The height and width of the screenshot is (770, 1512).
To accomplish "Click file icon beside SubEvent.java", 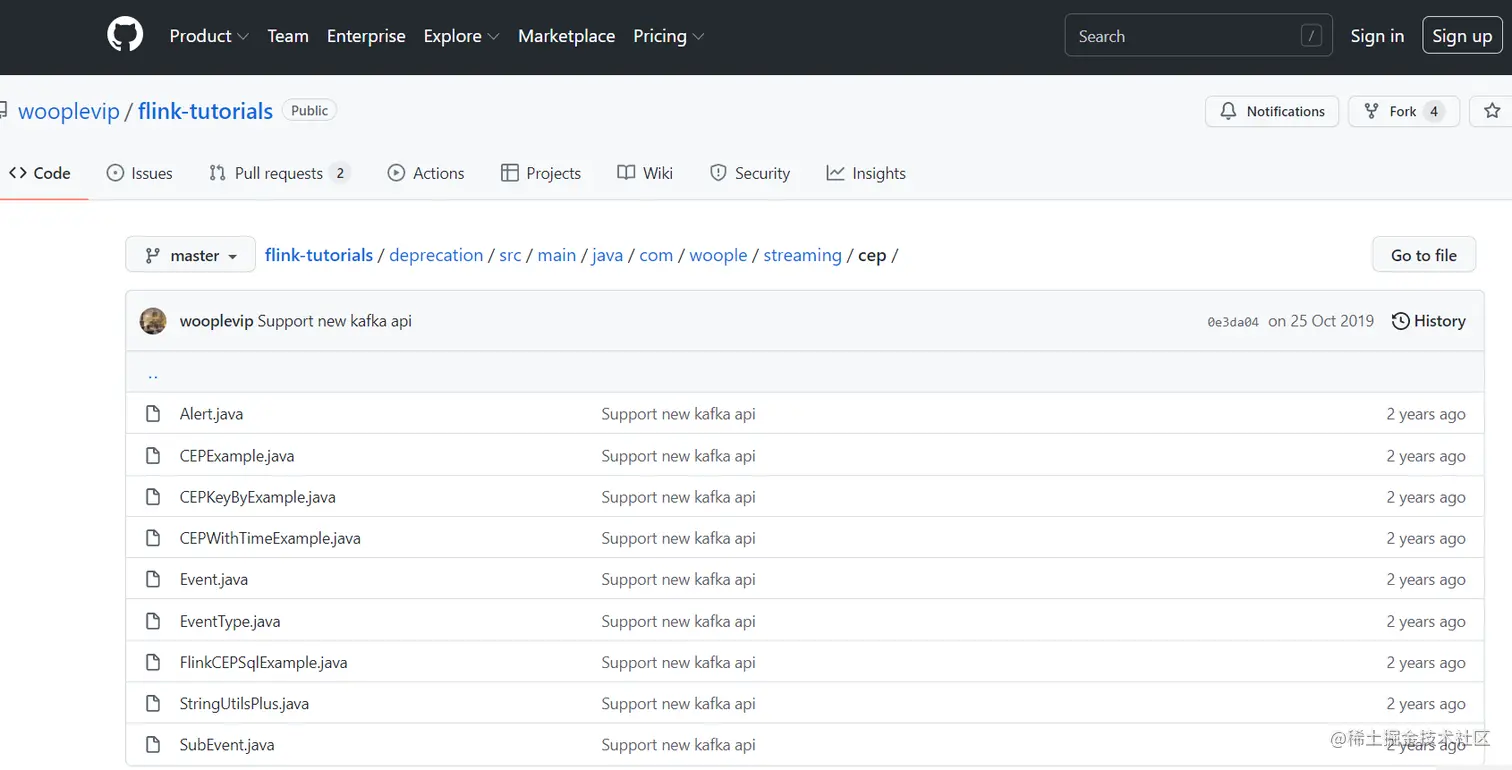I will 153,744.
